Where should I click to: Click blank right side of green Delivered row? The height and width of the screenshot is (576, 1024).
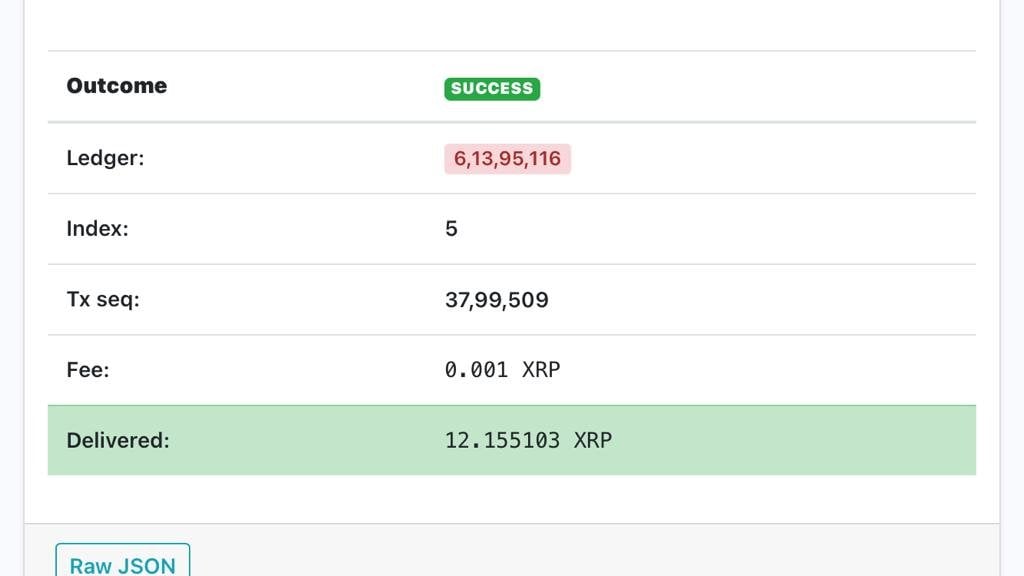[800, 440]
